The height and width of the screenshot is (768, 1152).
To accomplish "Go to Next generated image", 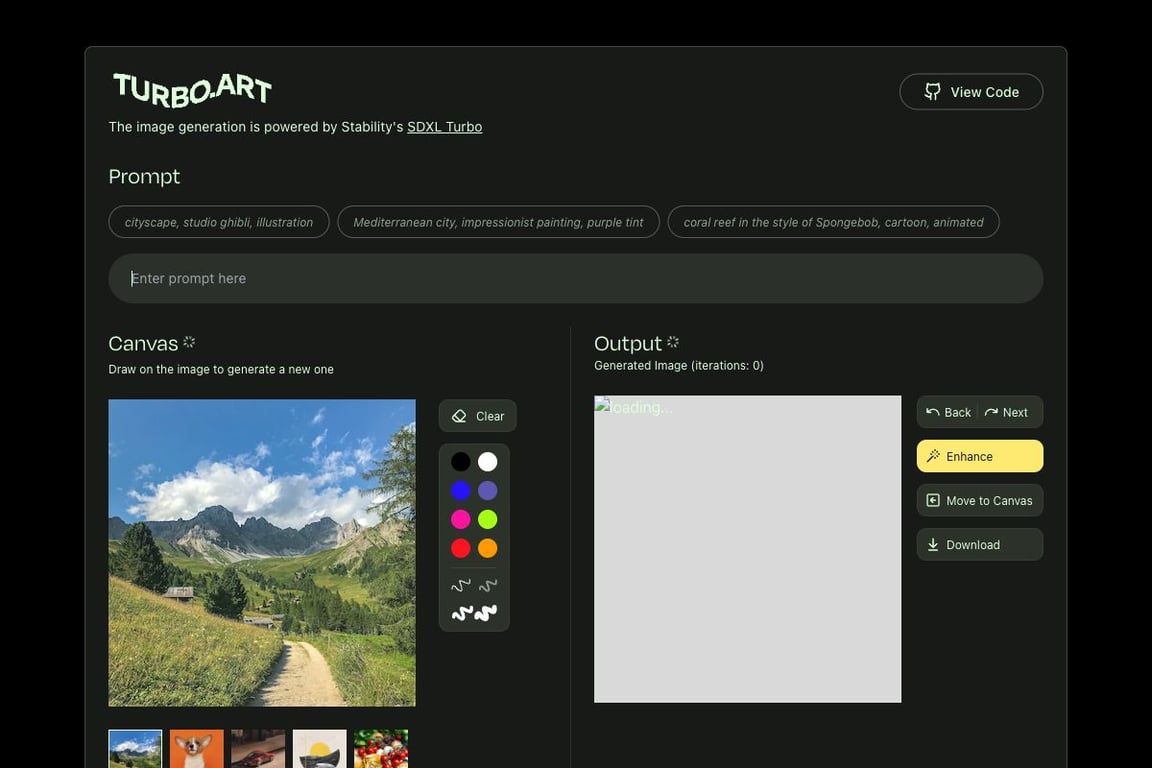I will point(1007,412).
